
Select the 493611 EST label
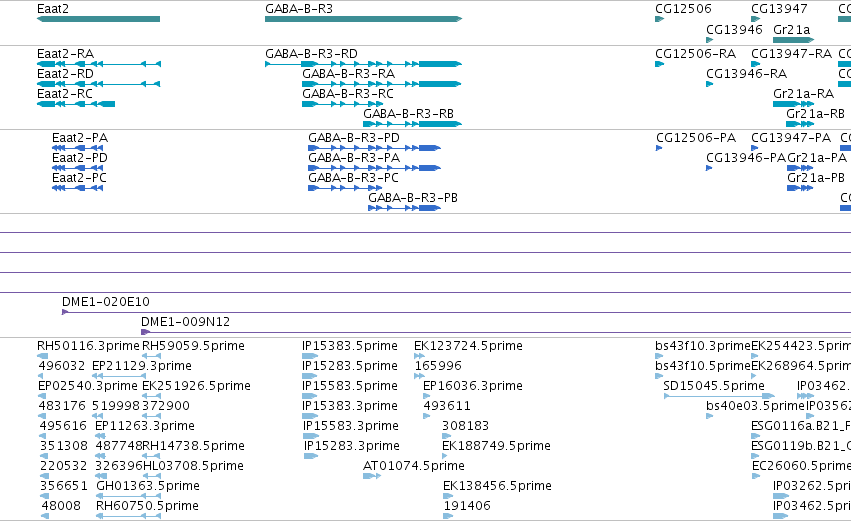coord(447,406)
